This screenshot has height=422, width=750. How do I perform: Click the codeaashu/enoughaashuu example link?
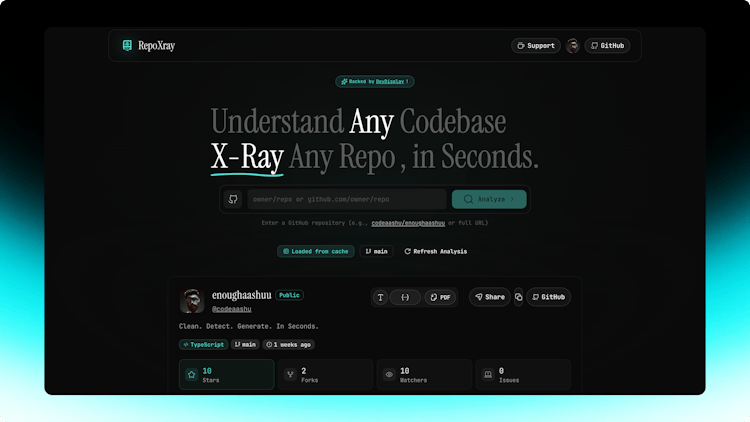(x=407, y=223)
